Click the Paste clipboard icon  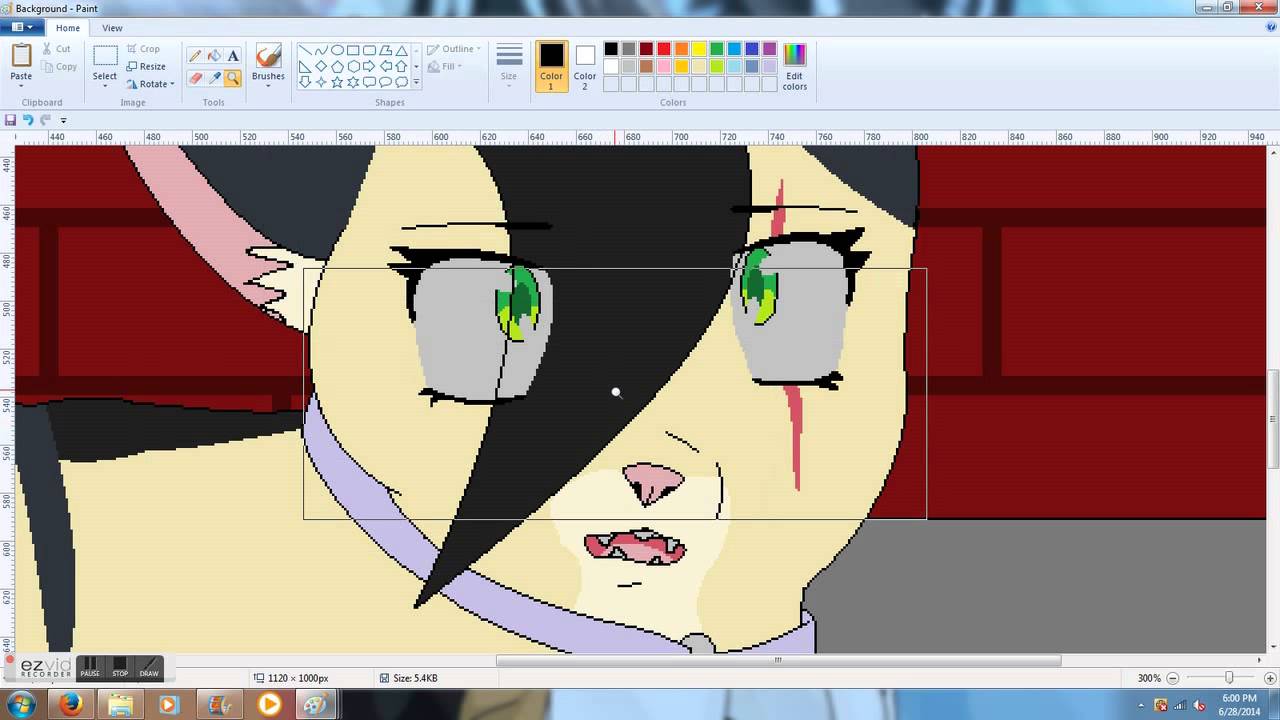pyautogui.click(x=21, y=56)
